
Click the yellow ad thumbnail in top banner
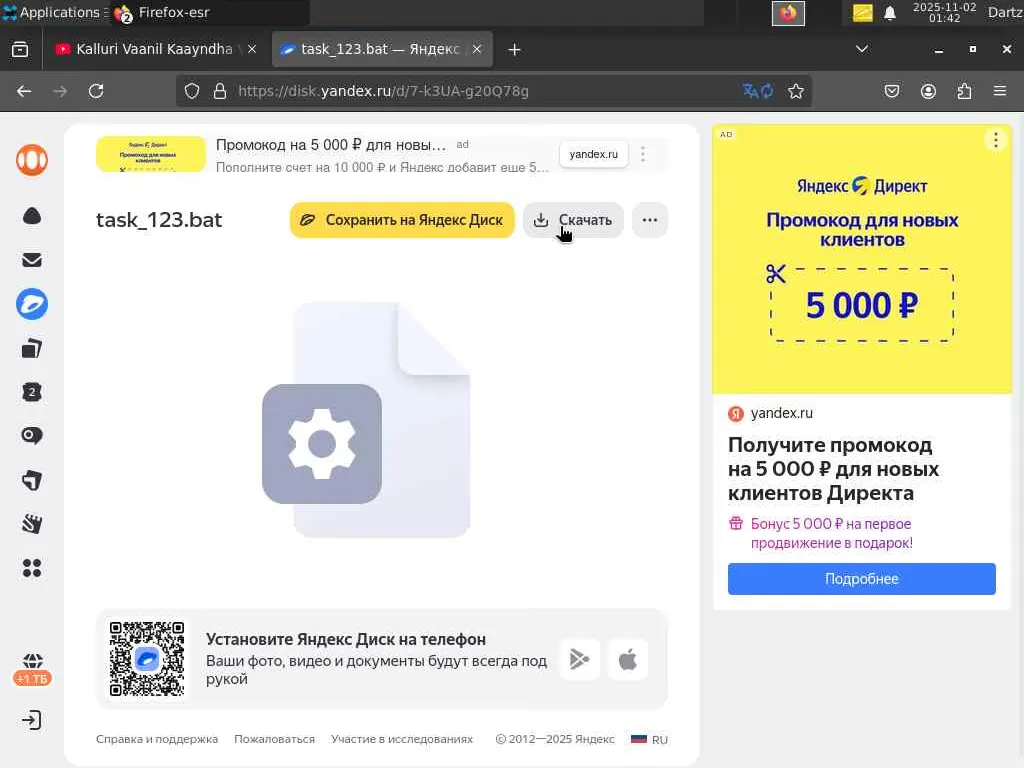point(151,154)
